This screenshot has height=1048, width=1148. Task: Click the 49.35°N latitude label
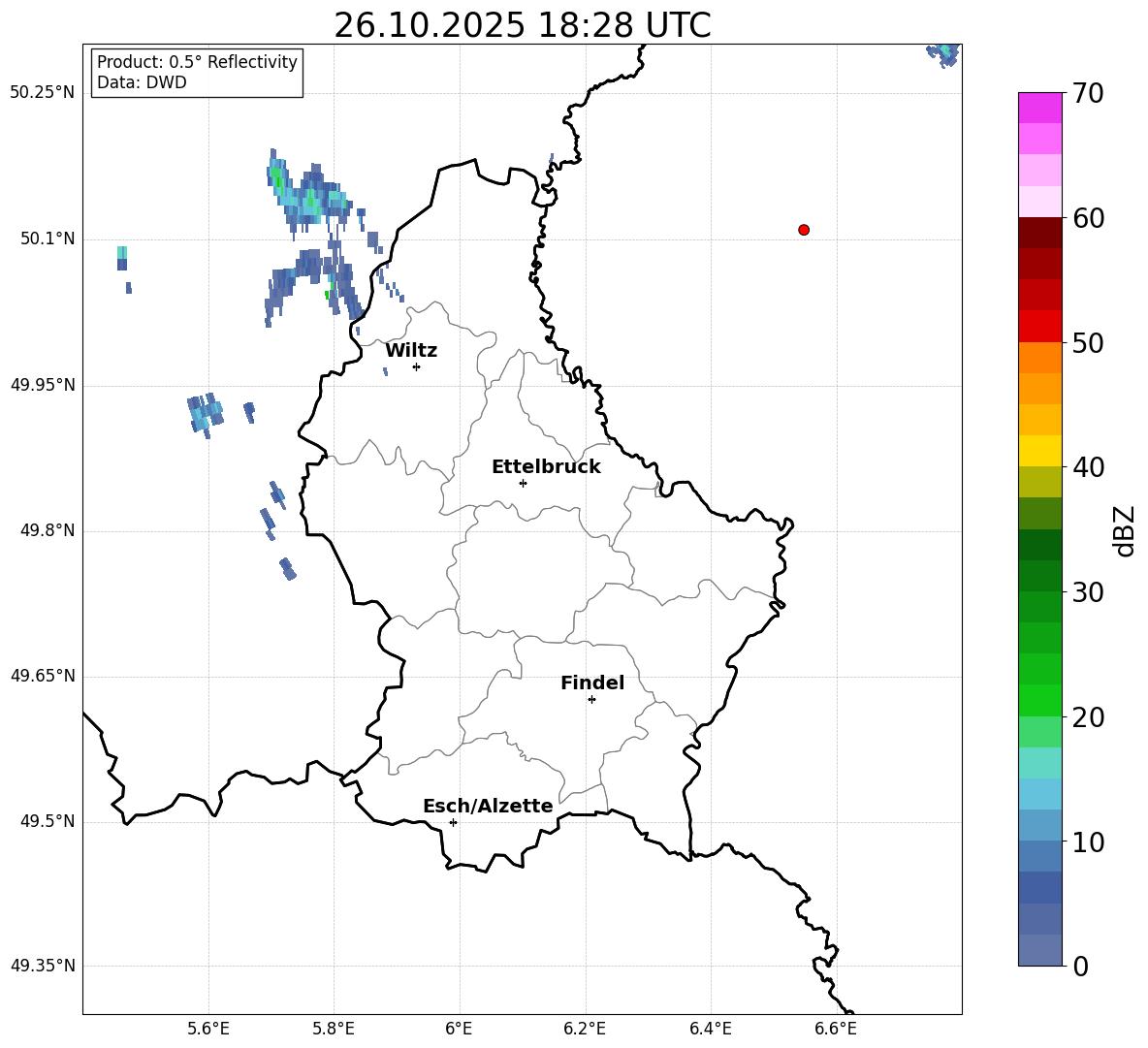tap(43, 966)
